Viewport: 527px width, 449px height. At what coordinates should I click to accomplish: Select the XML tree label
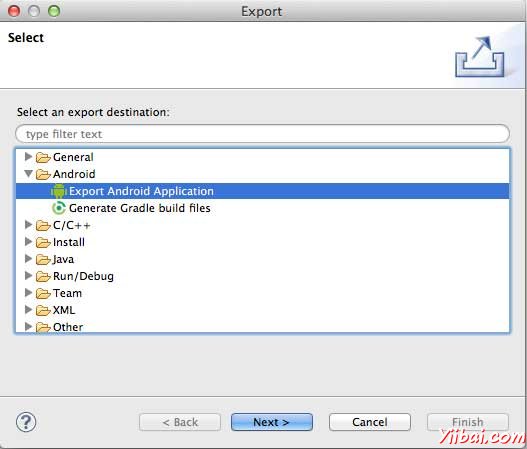tap(64, 310)
